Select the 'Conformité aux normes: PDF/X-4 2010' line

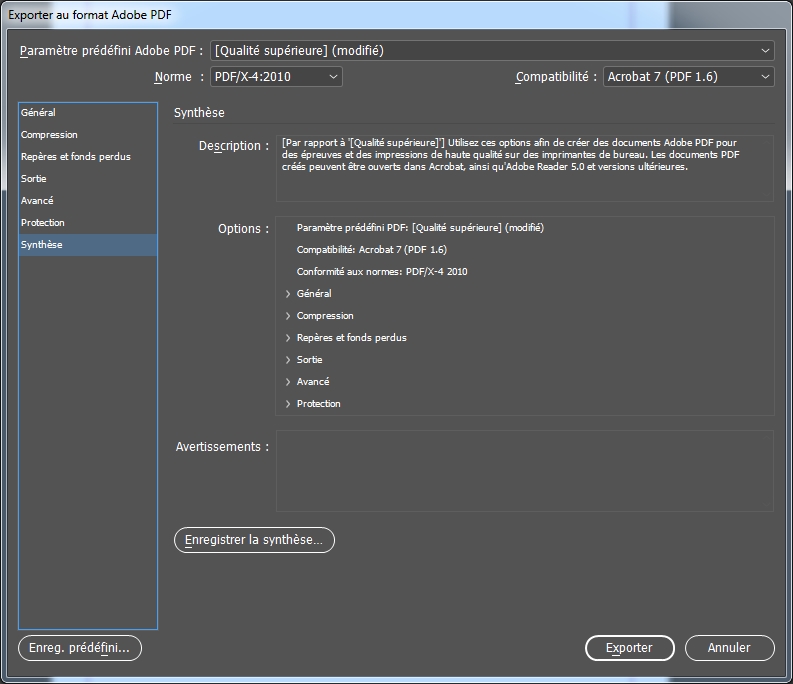click(382, 272)
